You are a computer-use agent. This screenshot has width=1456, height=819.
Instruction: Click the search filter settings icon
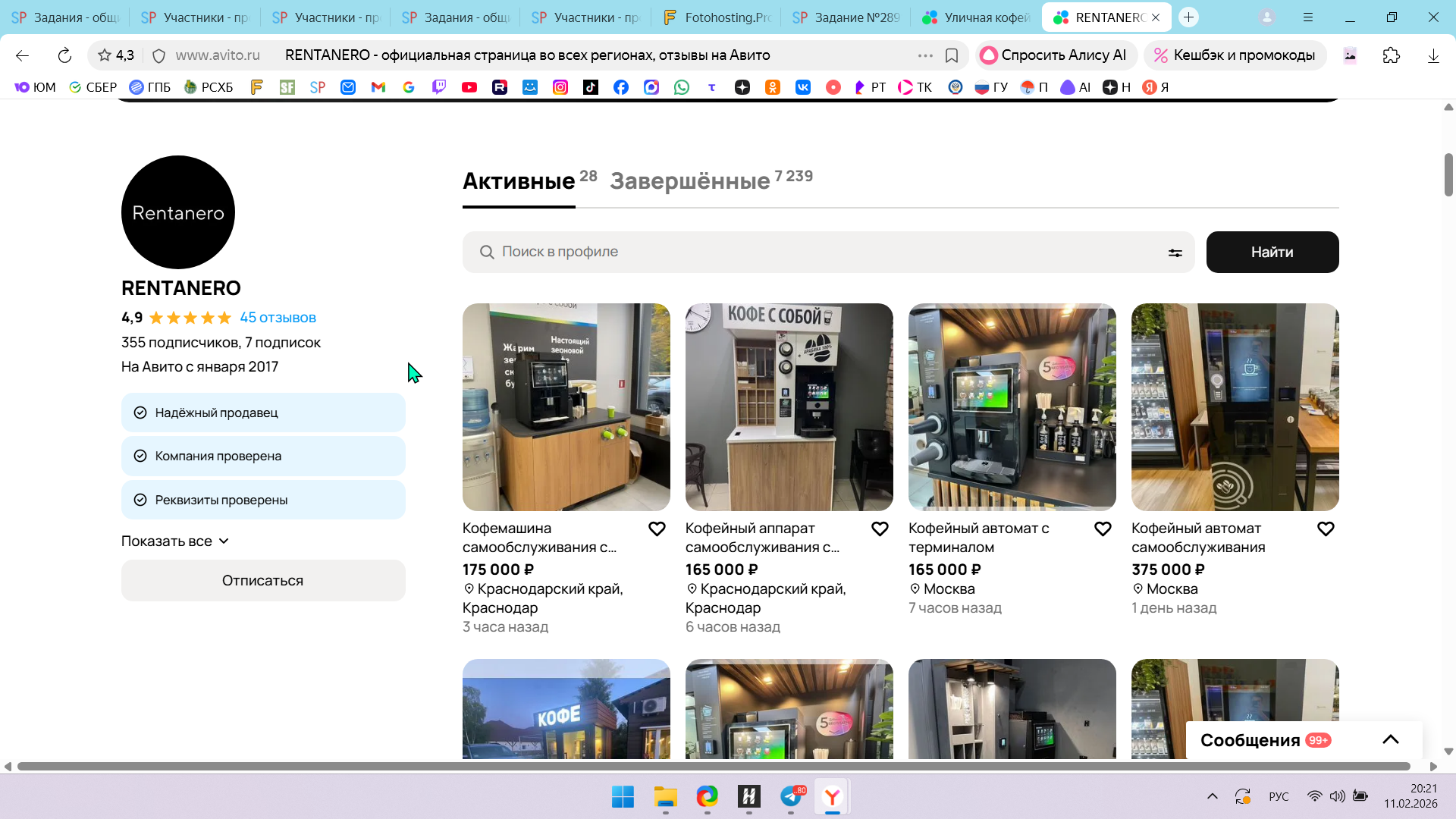click(x=1175, y=253)
